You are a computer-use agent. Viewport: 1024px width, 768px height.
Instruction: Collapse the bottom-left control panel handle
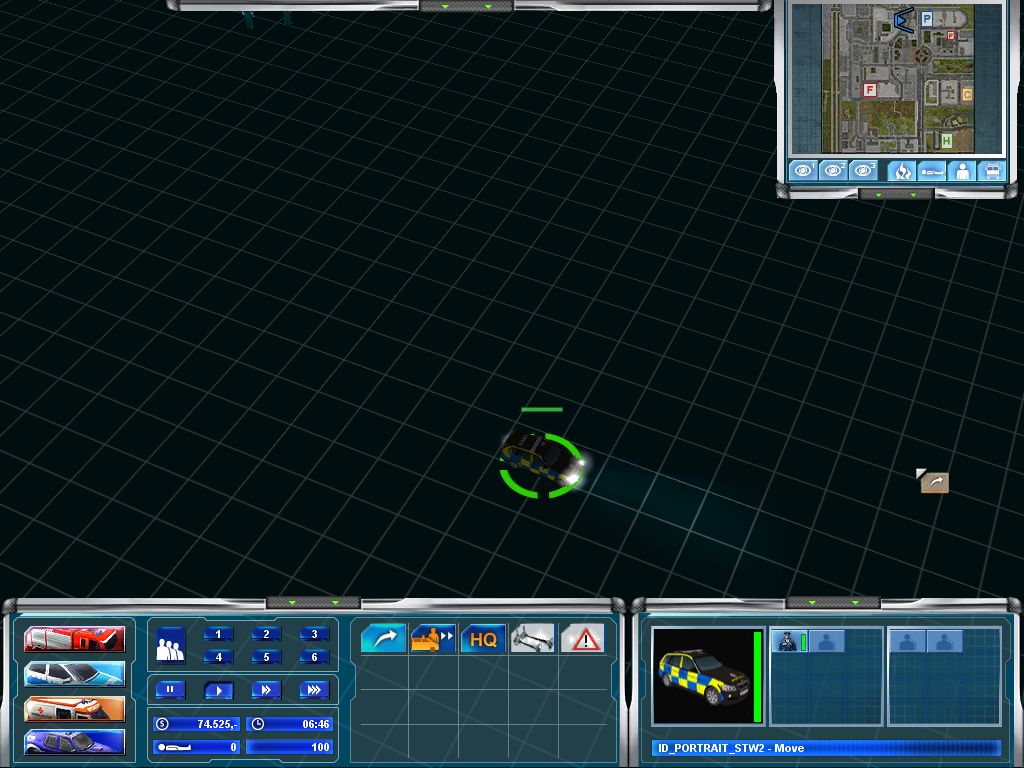313,602
